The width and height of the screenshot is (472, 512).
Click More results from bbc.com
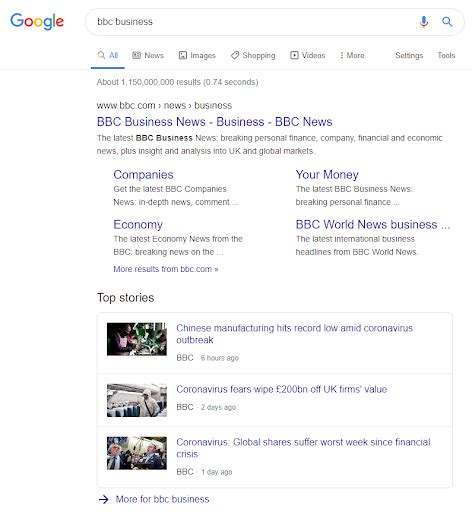click(x=166, y=269)
